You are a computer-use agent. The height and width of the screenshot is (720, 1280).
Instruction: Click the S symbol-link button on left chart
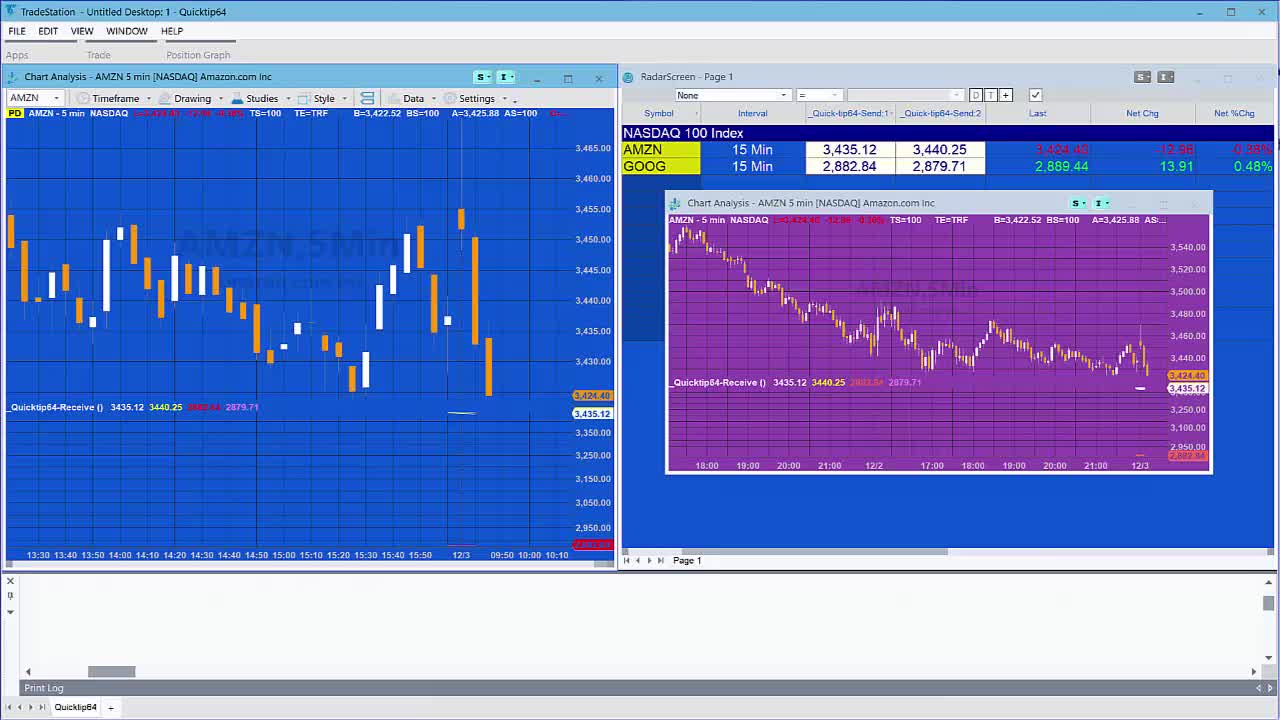tap(483, 77)
